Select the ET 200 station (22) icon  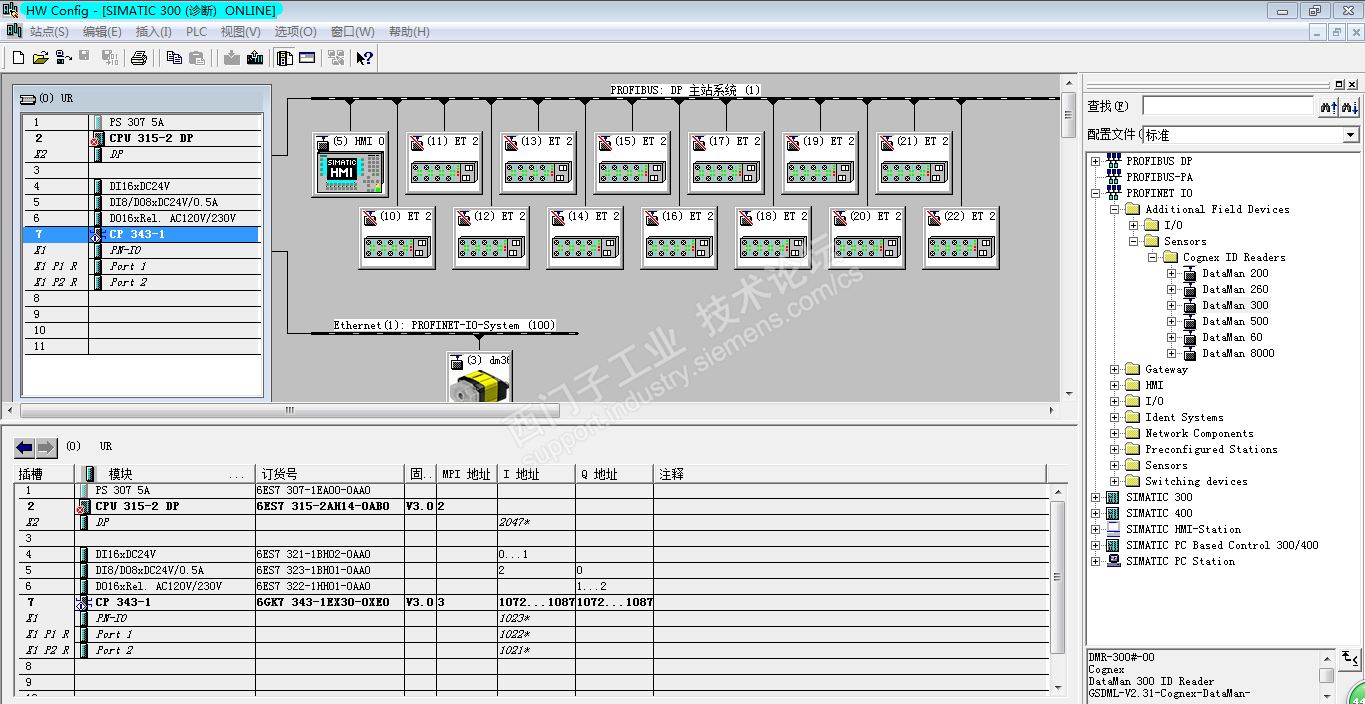click(961, 238)
